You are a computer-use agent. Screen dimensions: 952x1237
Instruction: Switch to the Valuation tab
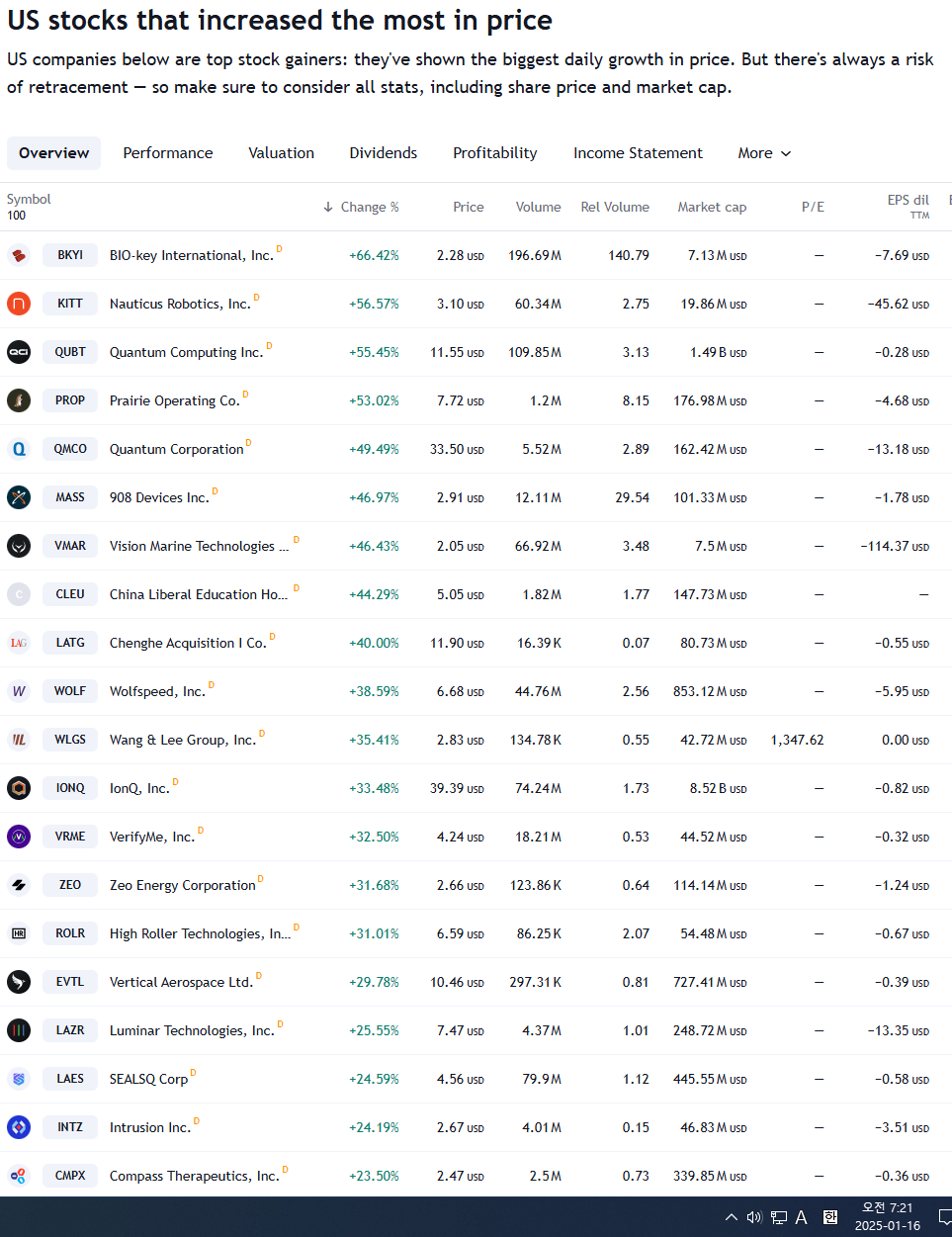[282, 153]
